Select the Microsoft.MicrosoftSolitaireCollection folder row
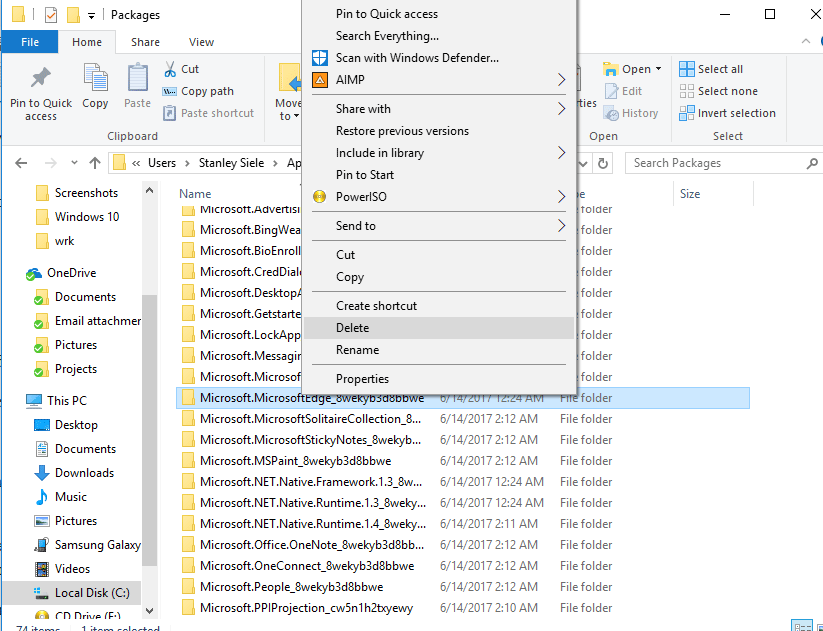823x631 pixels. click(463, 419)
